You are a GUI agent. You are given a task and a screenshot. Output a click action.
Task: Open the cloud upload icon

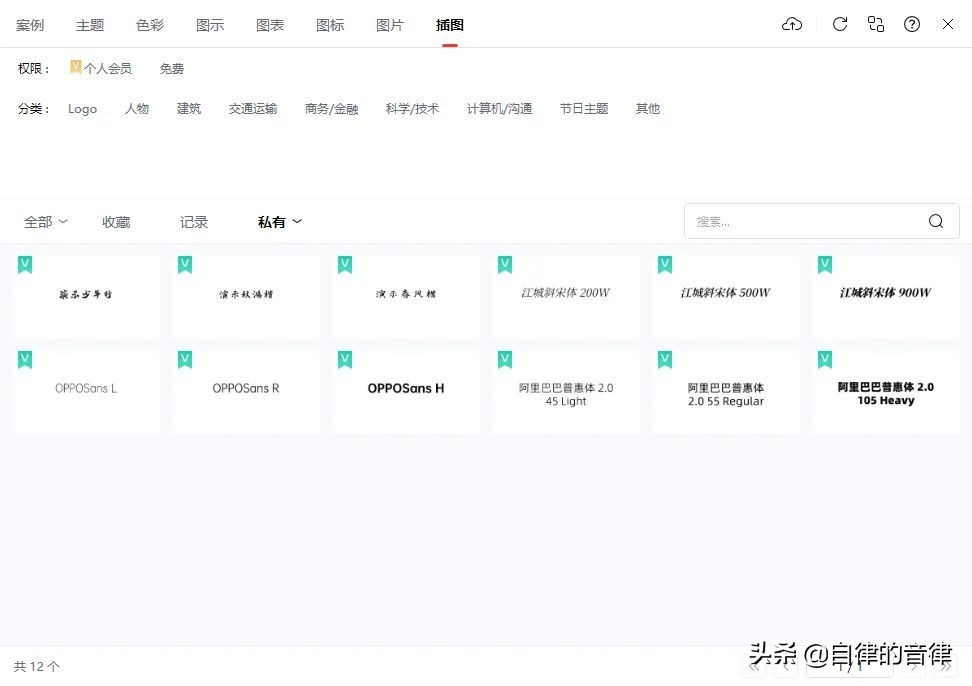click(x=791, y=24)
